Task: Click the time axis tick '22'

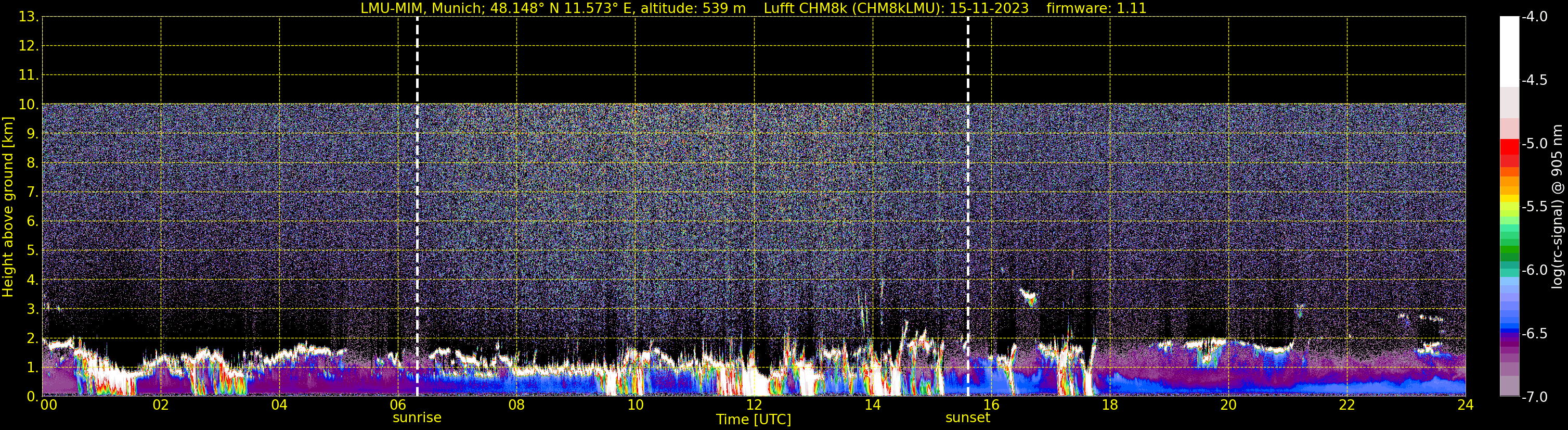Action: (1347, 405)
